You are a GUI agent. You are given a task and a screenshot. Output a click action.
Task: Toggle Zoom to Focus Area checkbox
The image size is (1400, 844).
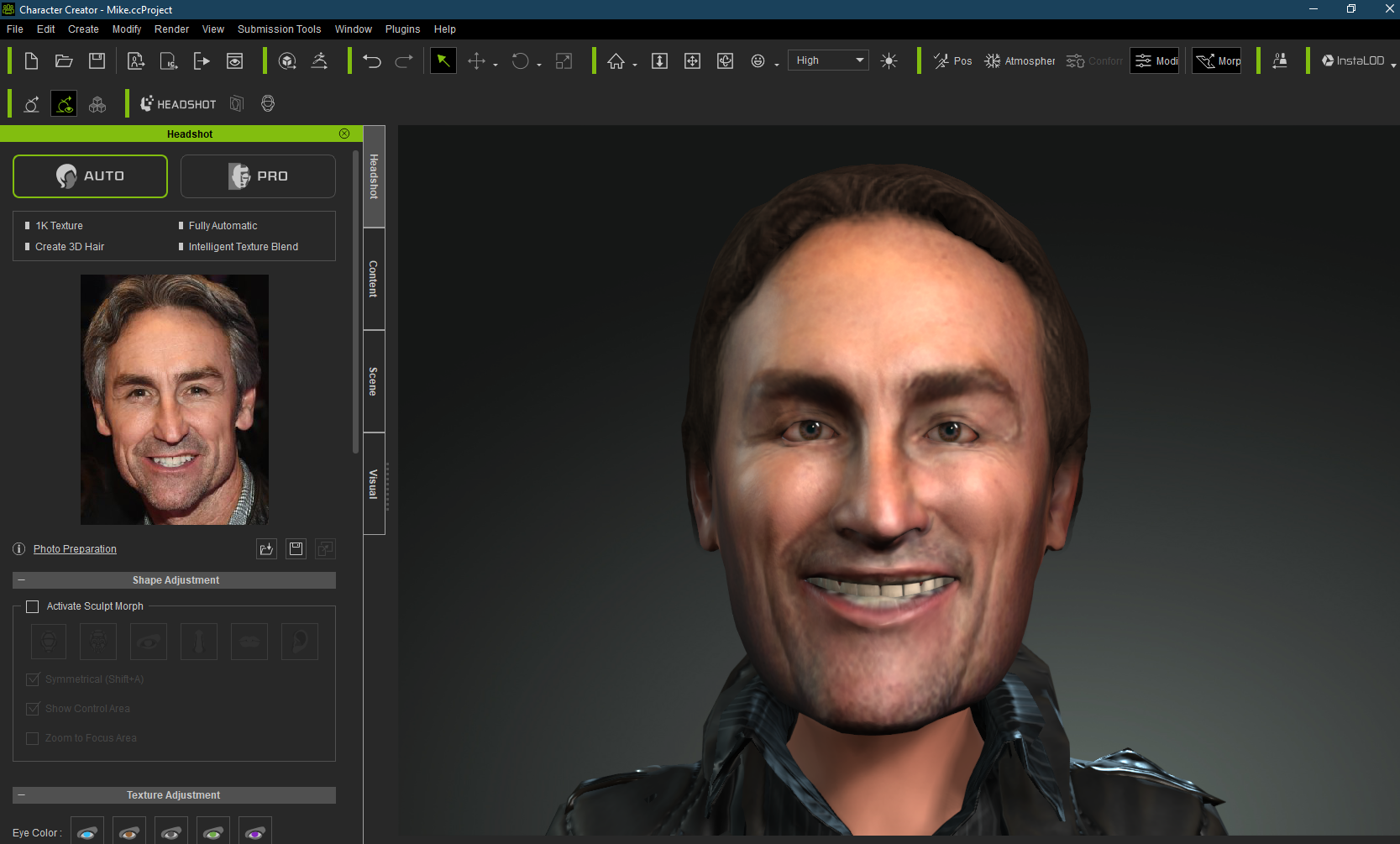[x=33, y=738]
